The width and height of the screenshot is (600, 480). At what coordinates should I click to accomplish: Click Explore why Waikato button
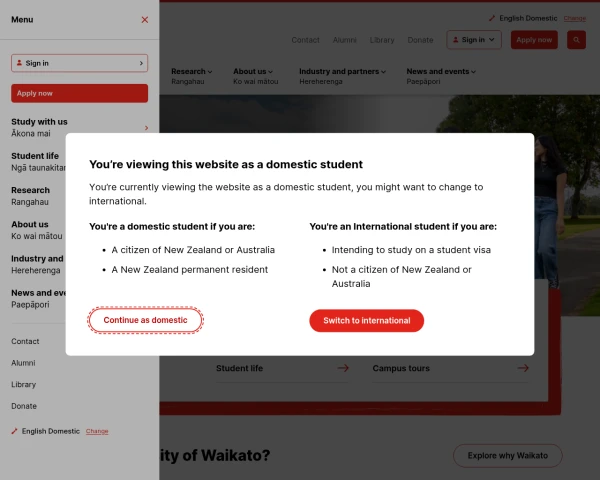(x=508, y=456)
